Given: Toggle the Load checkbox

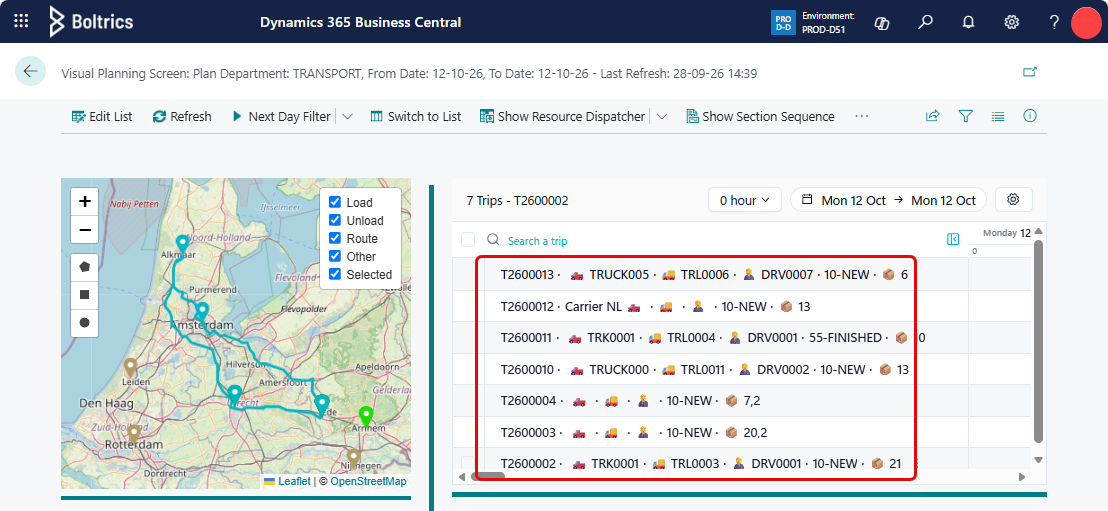Looking at the screenshot, I should coord(335,202).
